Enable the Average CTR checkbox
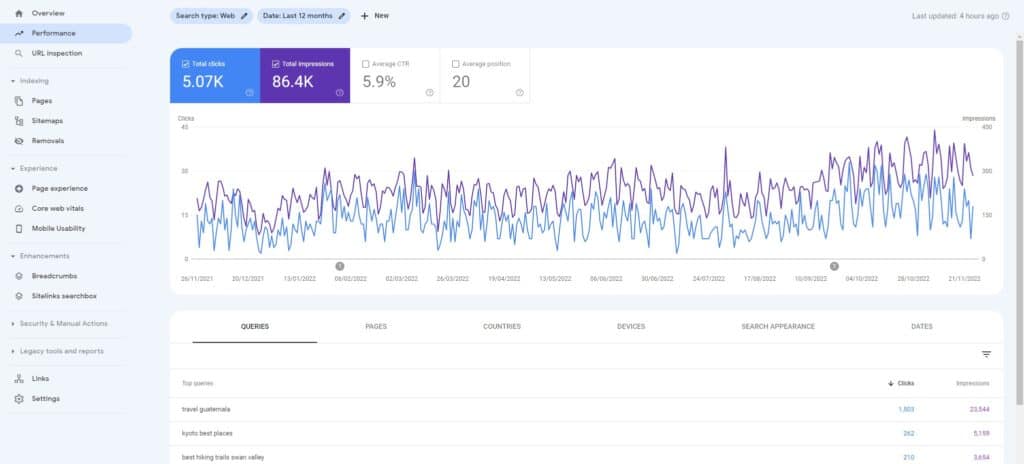1024x464 pixels. [x=366, y=64]
